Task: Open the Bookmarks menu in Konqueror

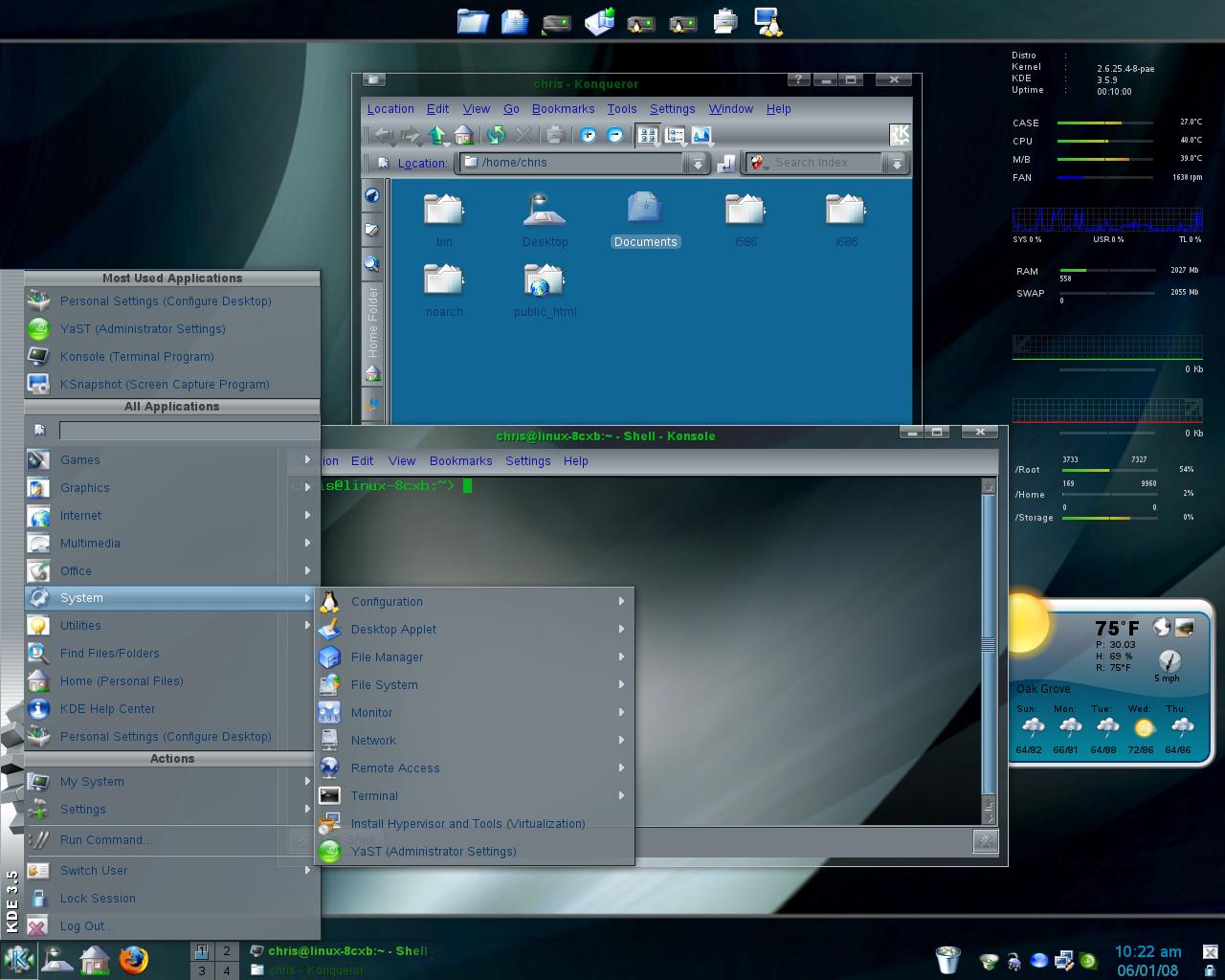Action: pos(563,109)
